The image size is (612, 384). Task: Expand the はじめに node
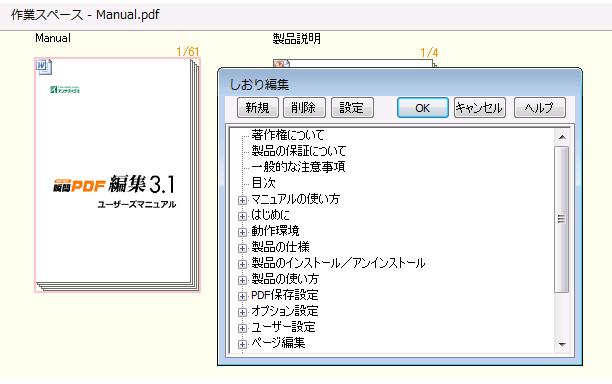coord(242,216)
